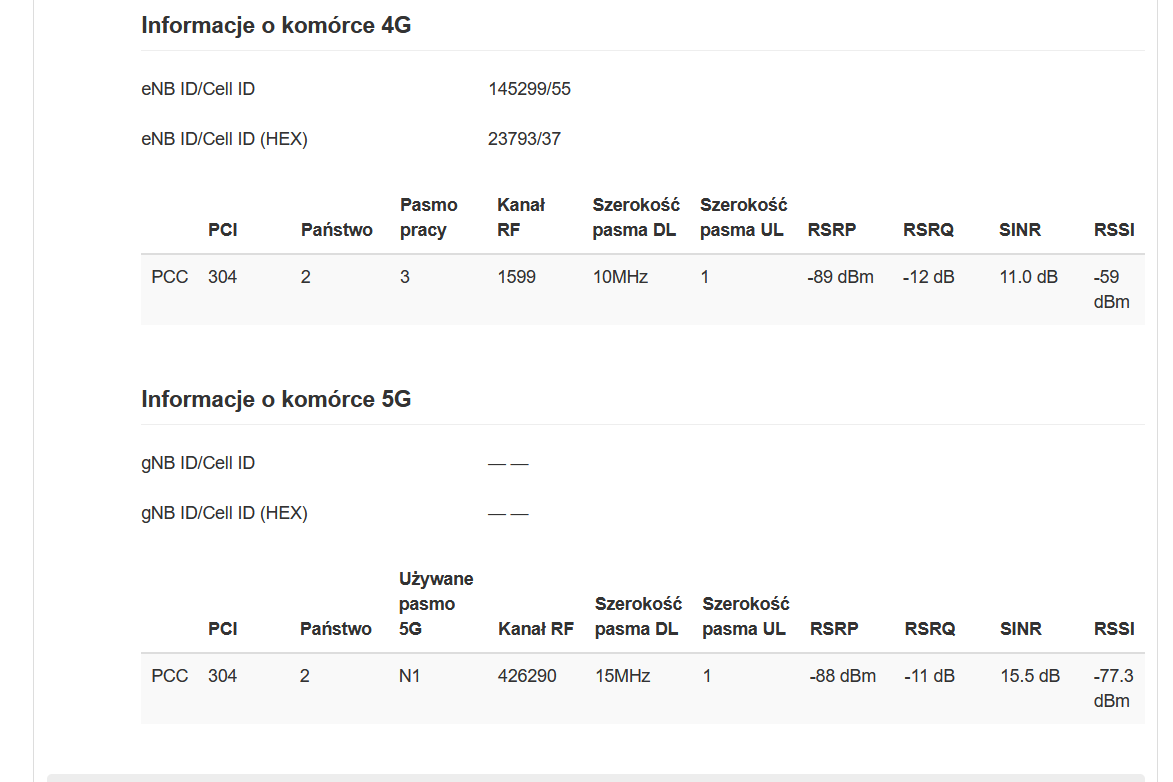Viewport: 1173px width, 782px height.
Task: Select the HEX value 23793/37
Action: [524, 139]
